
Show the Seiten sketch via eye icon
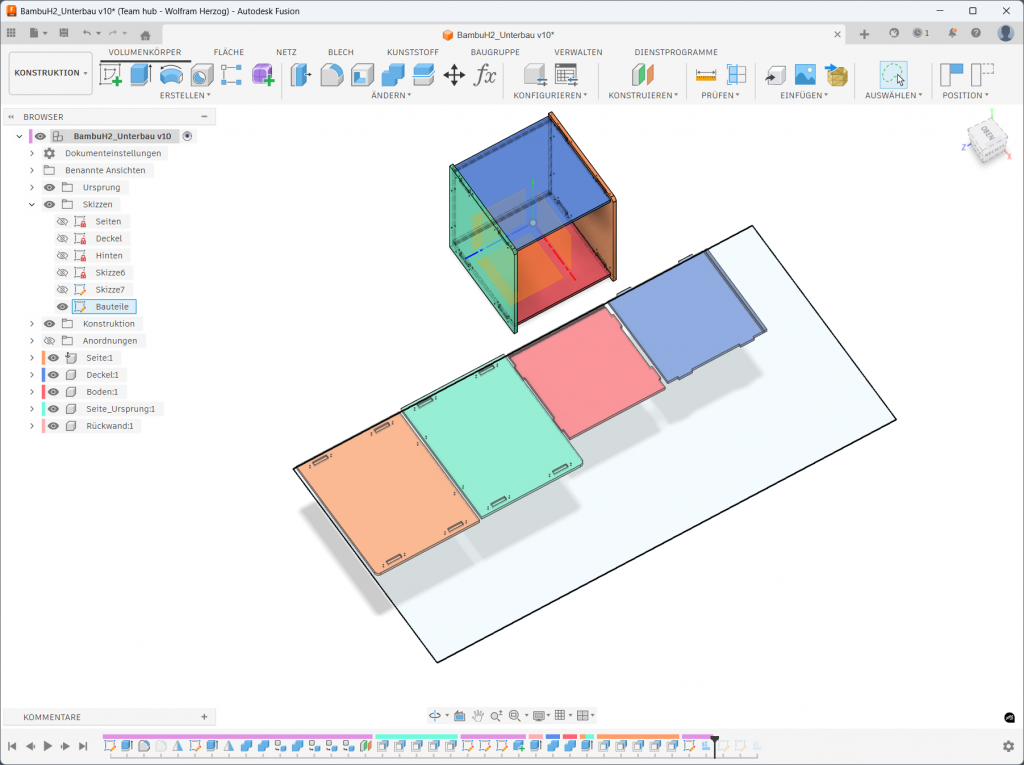62,222
